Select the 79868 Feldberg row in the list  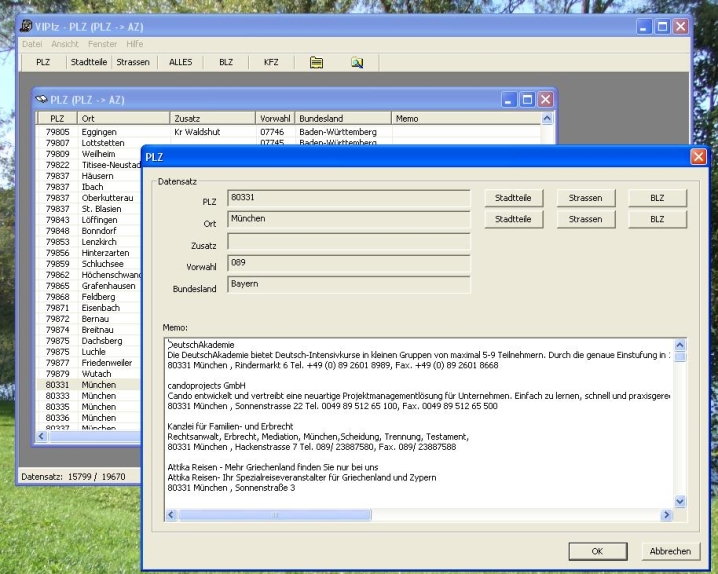pos(100,297)
